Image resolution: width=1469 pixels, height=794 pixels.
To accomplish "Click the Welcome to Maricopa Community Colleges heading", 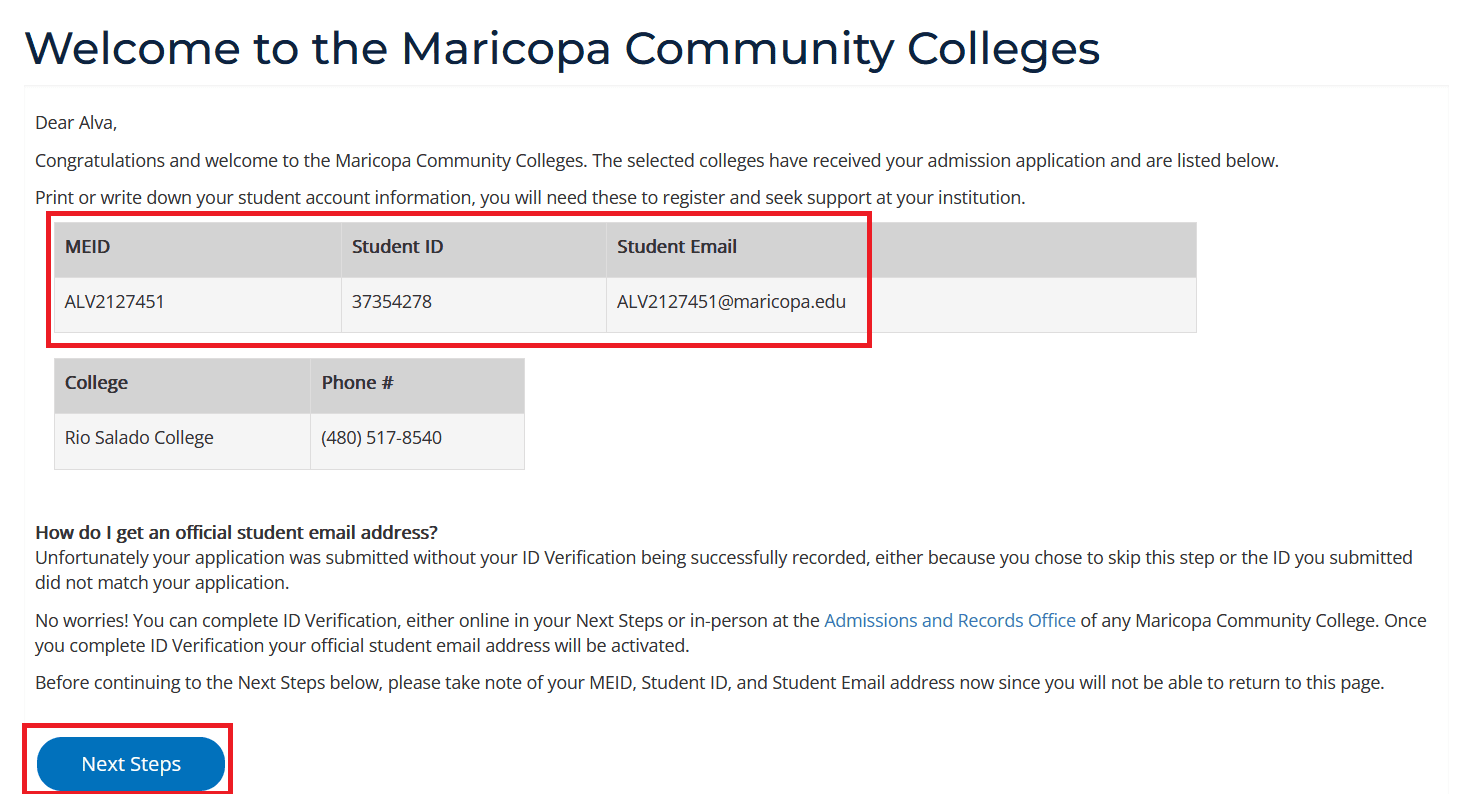I will coord(562,48).
